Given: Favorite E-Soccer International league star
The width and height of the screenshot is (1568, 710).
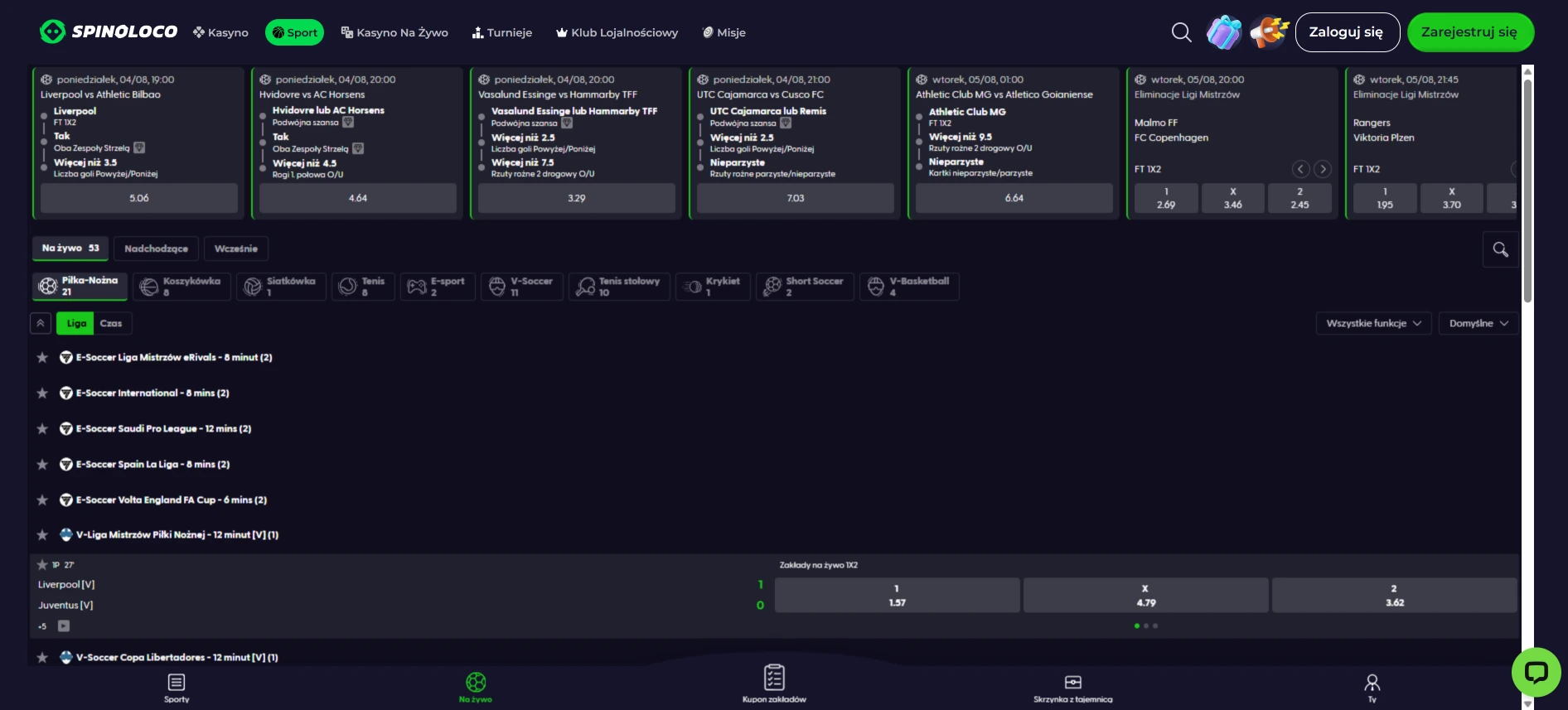Looking at the screenshot, I should point(42,393).
